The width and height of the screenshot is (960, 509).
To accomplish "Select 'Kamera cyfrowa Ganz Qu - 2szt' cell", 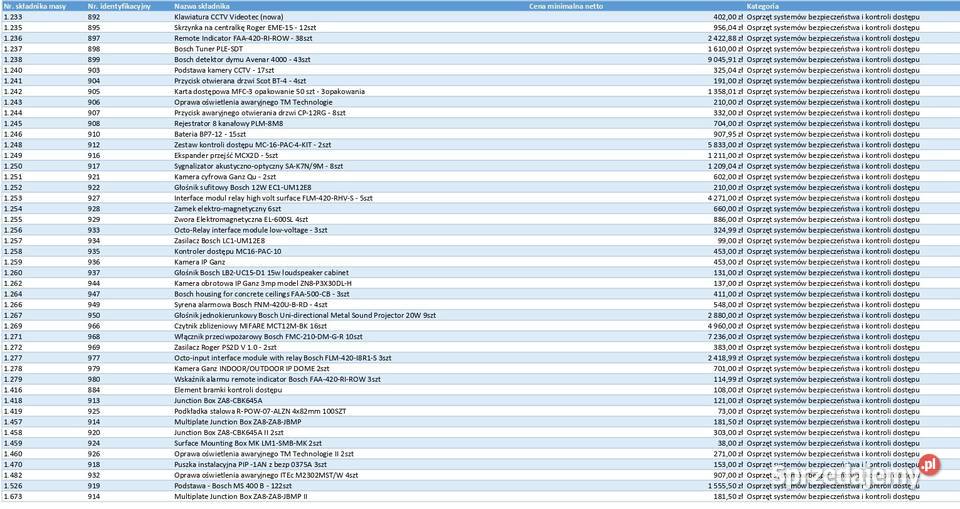I will coord(225,176).
